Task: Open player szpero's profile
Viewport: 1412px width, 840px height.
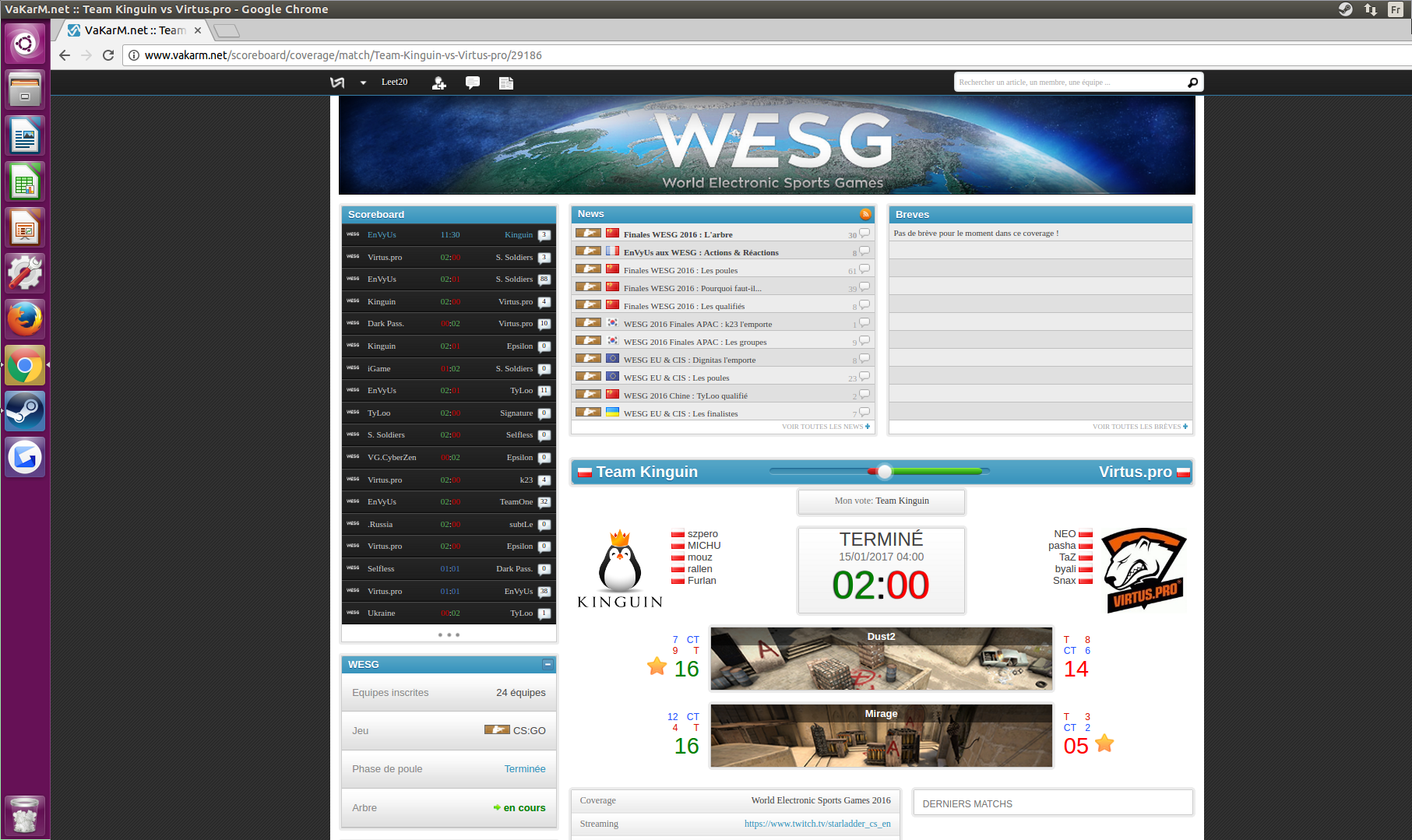Action: [702, 534]
